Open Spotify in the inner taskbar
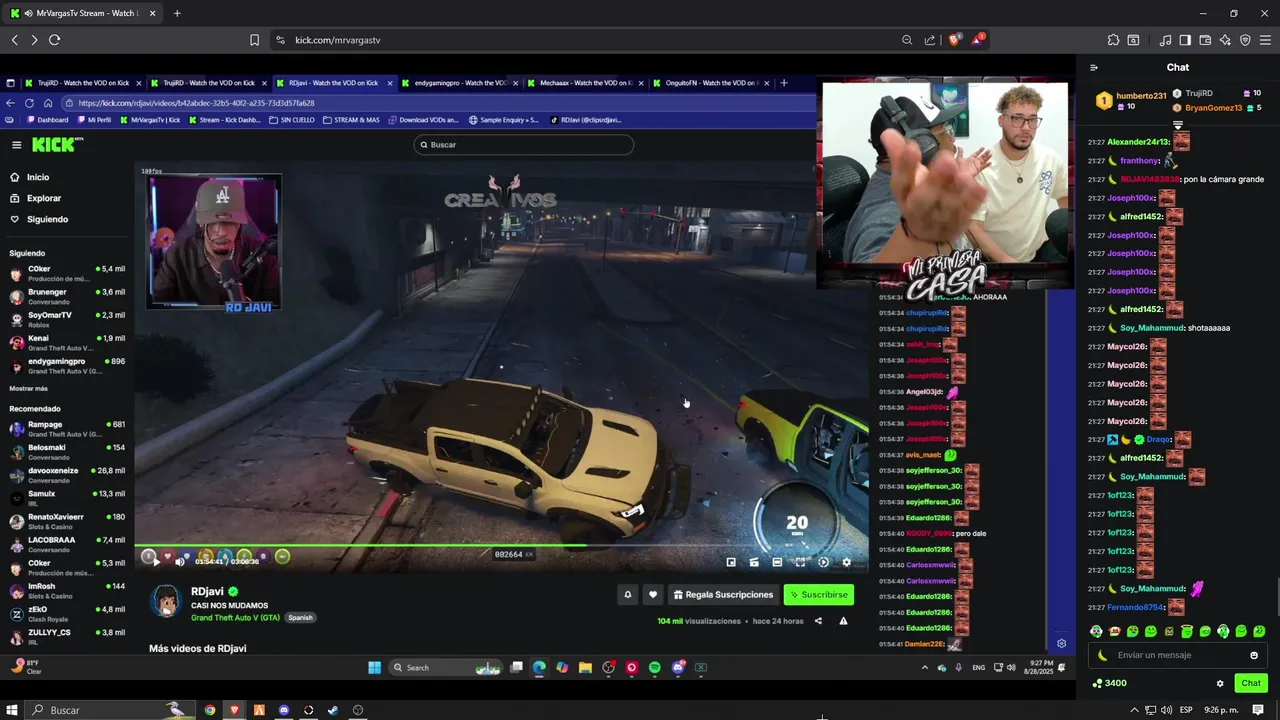This screenshot has height=720, width=1280. [655, 667]
